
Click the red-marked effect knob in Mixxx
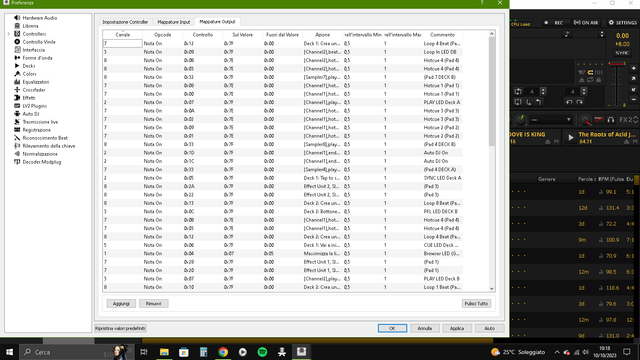pyautogui.click(x=585, y=120)
